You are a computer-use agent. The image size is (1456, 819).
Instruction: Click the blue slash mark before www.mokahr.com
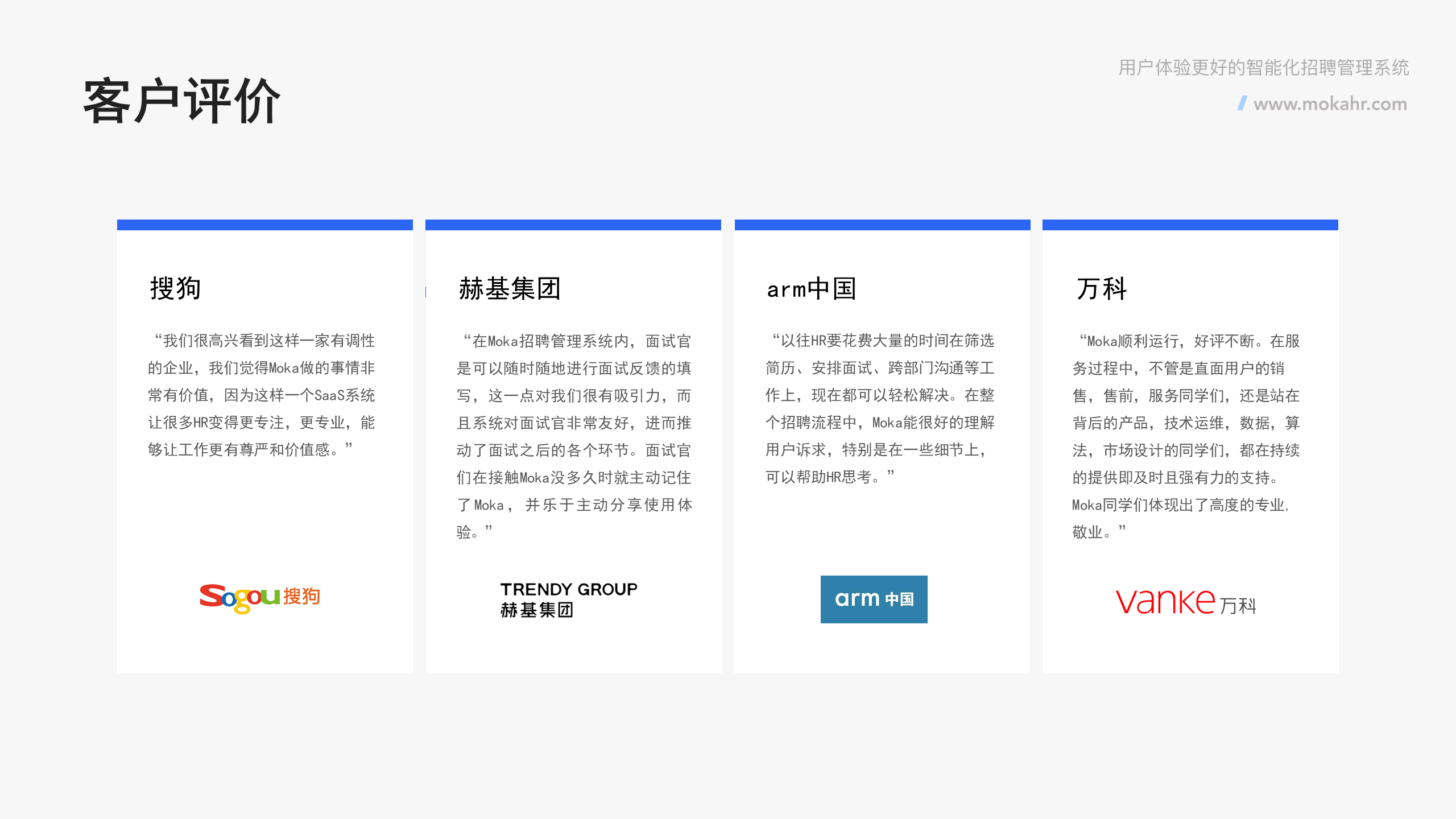coord(1242,103)
